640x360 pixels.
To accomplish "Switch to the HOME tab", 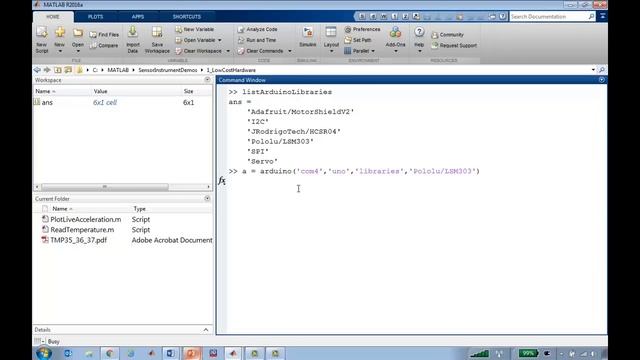I will (53, 17).
